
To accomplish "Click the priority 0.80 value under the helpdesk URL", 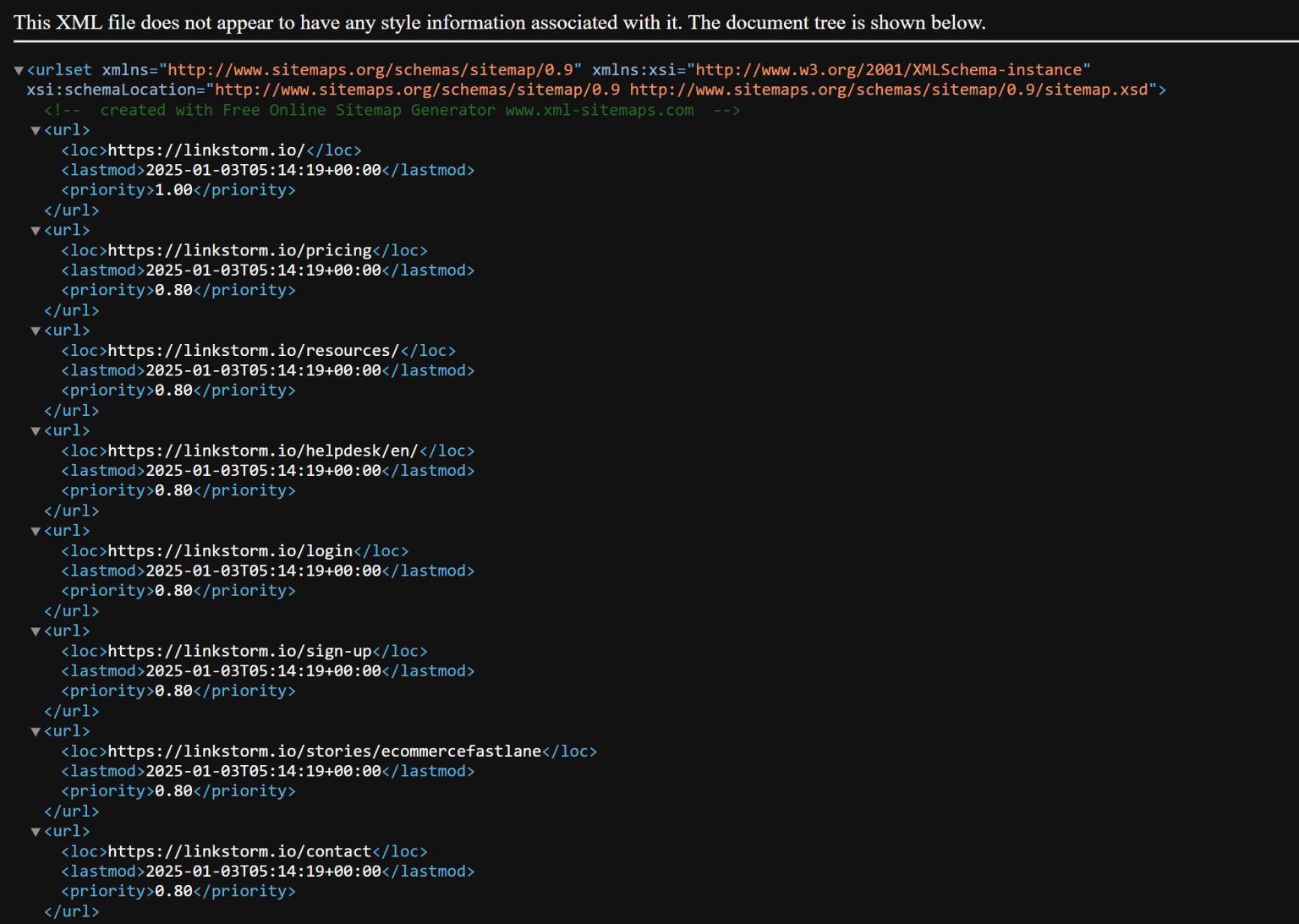I will pos(174,490).
